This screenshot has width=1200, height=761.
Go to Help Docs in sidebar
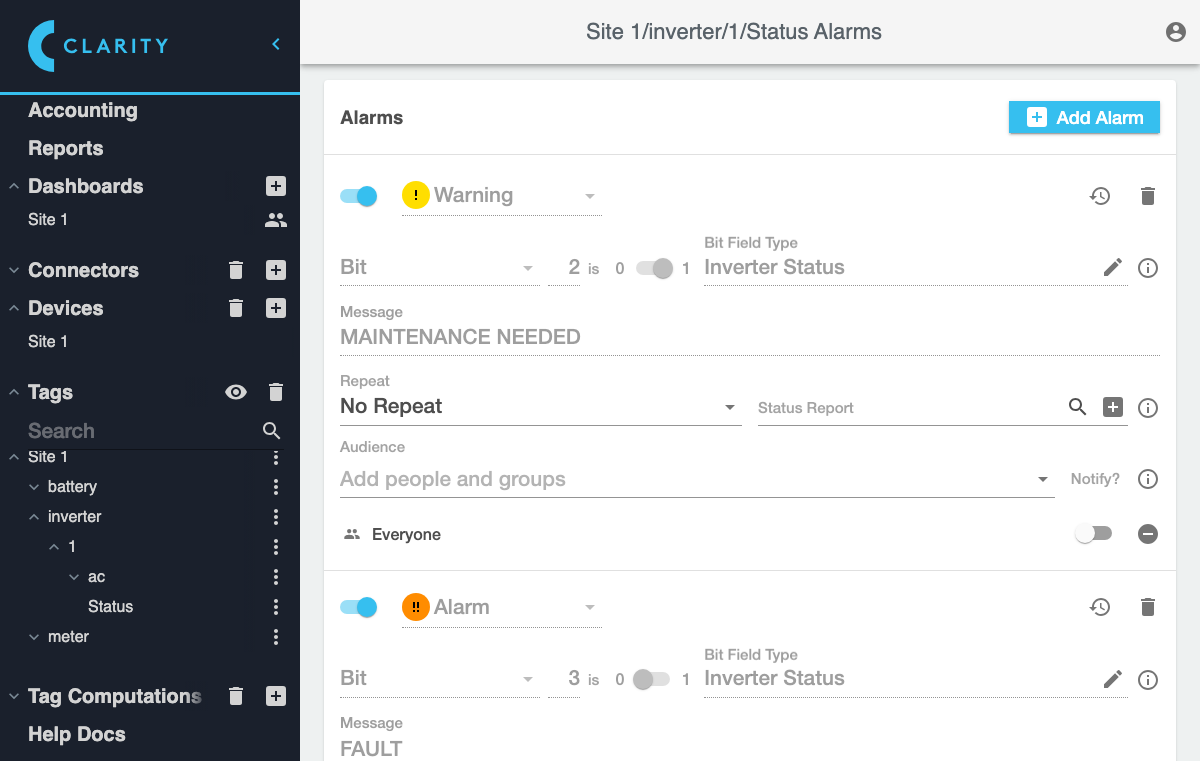point(77,734)
